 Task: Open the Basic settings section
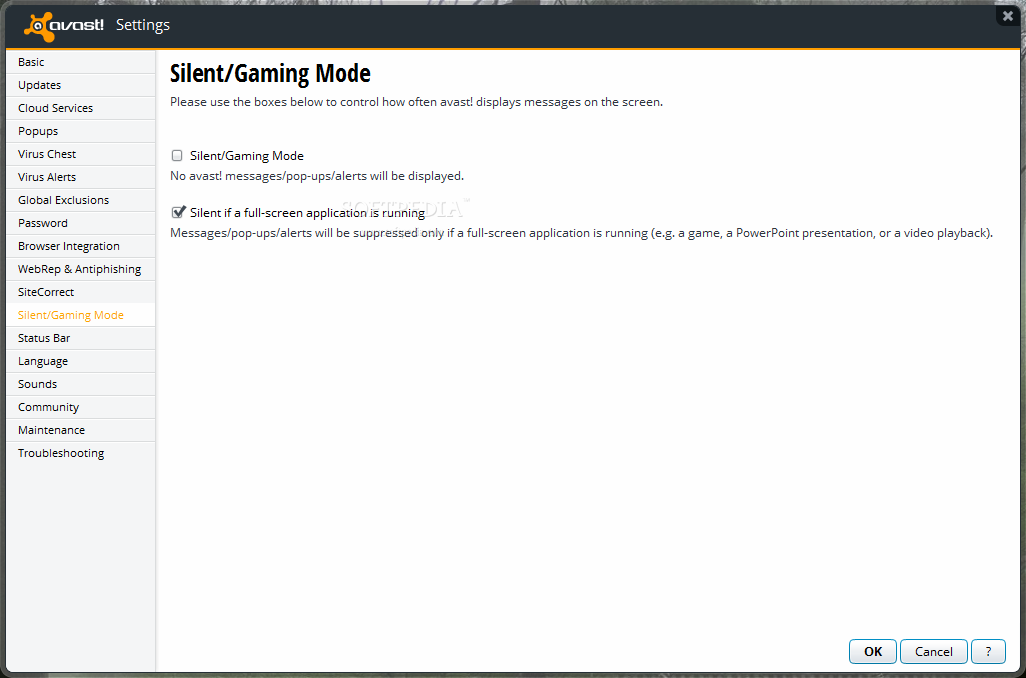click(x=80, y=62)
